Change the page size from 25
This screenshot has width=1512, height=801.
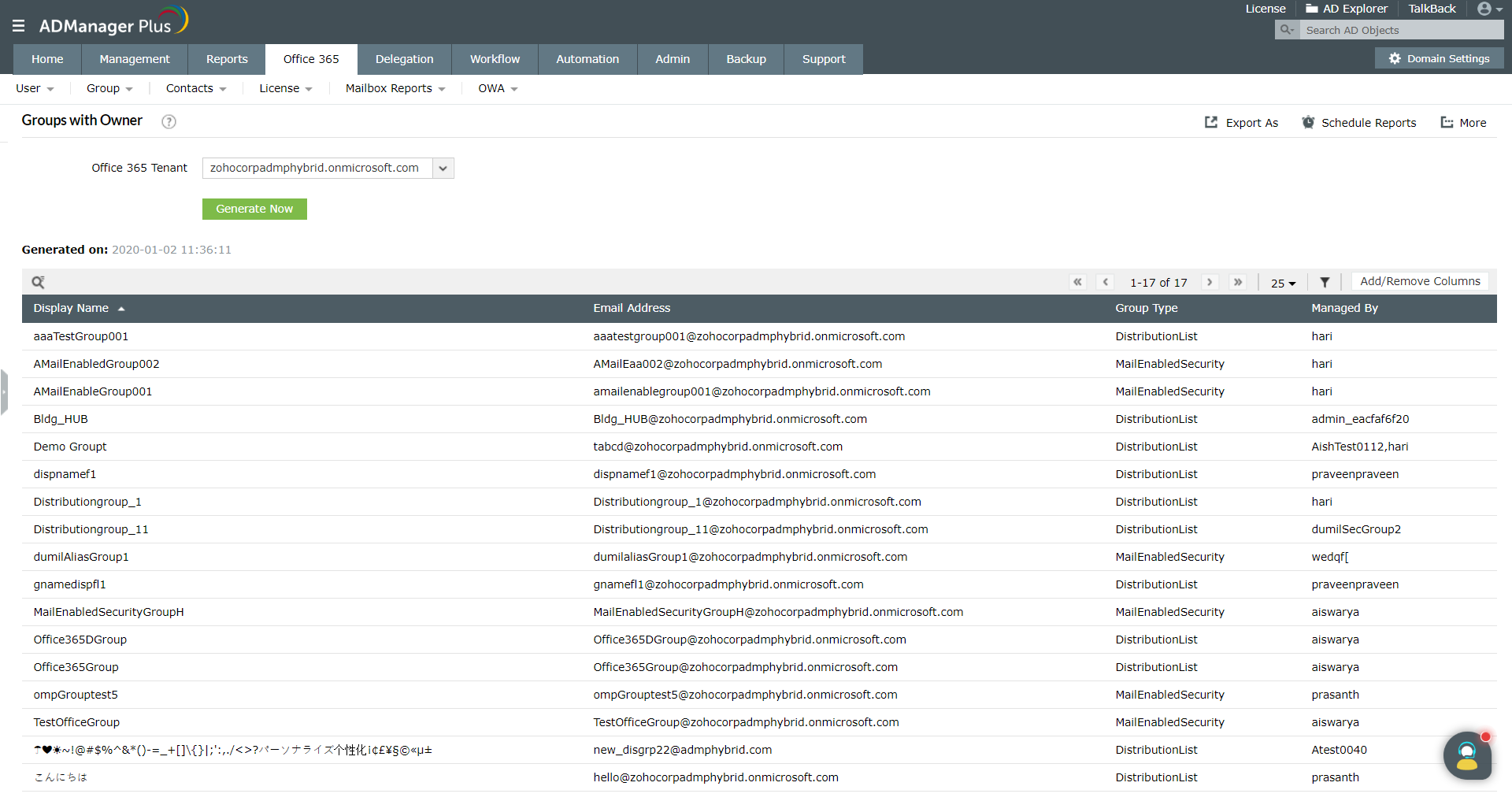[x=1282, y=283]
